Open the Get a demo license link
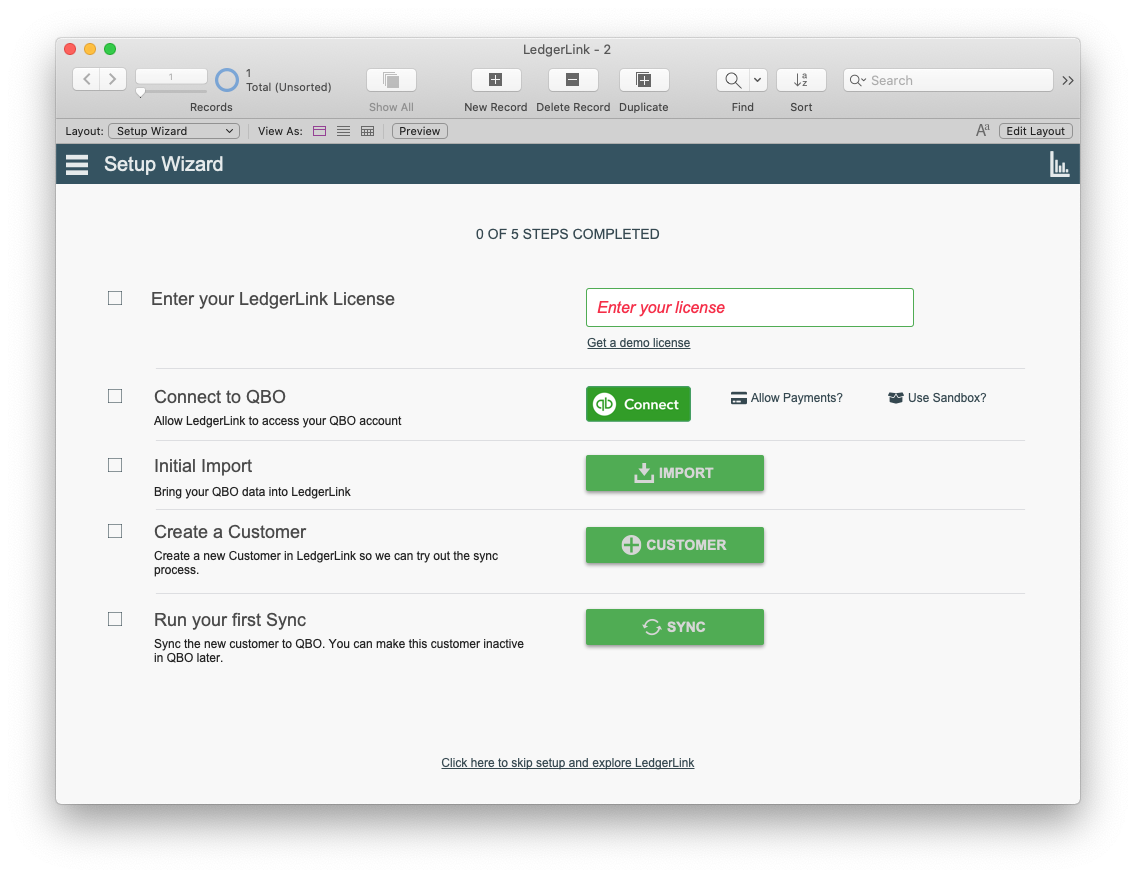Image resolution: width=1136 pixels, height=878 pixels. tap(638, 343)
